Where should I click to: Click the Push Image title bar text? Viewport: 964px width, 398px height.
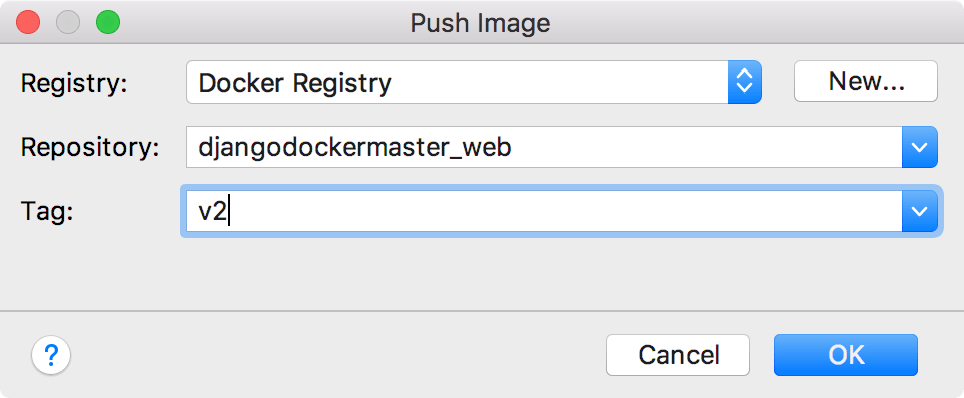pyautogui.click(x=480, y=23)
